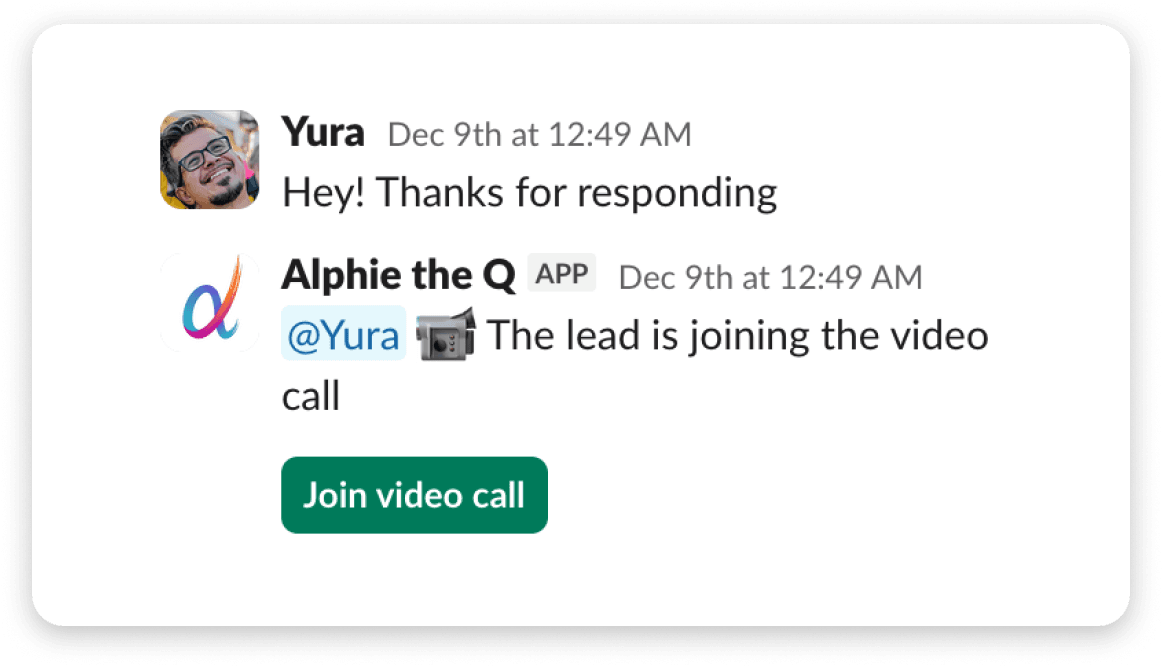Select the green Join video call label
This screenshot has height=666, width=1162.
pos(413,494)
